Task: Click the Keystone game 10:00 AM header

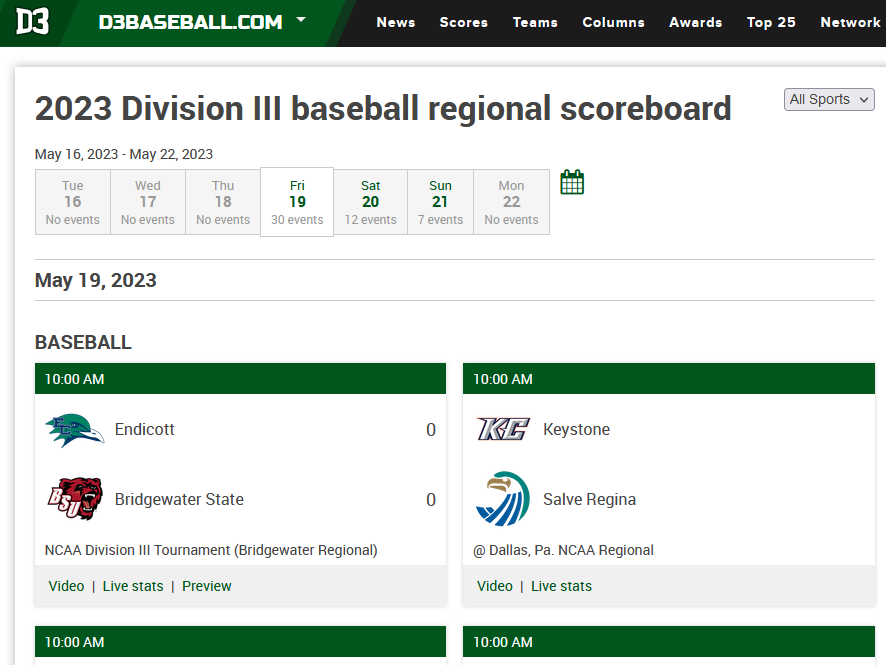Action: pyautogui.click(x=668, y=379)
